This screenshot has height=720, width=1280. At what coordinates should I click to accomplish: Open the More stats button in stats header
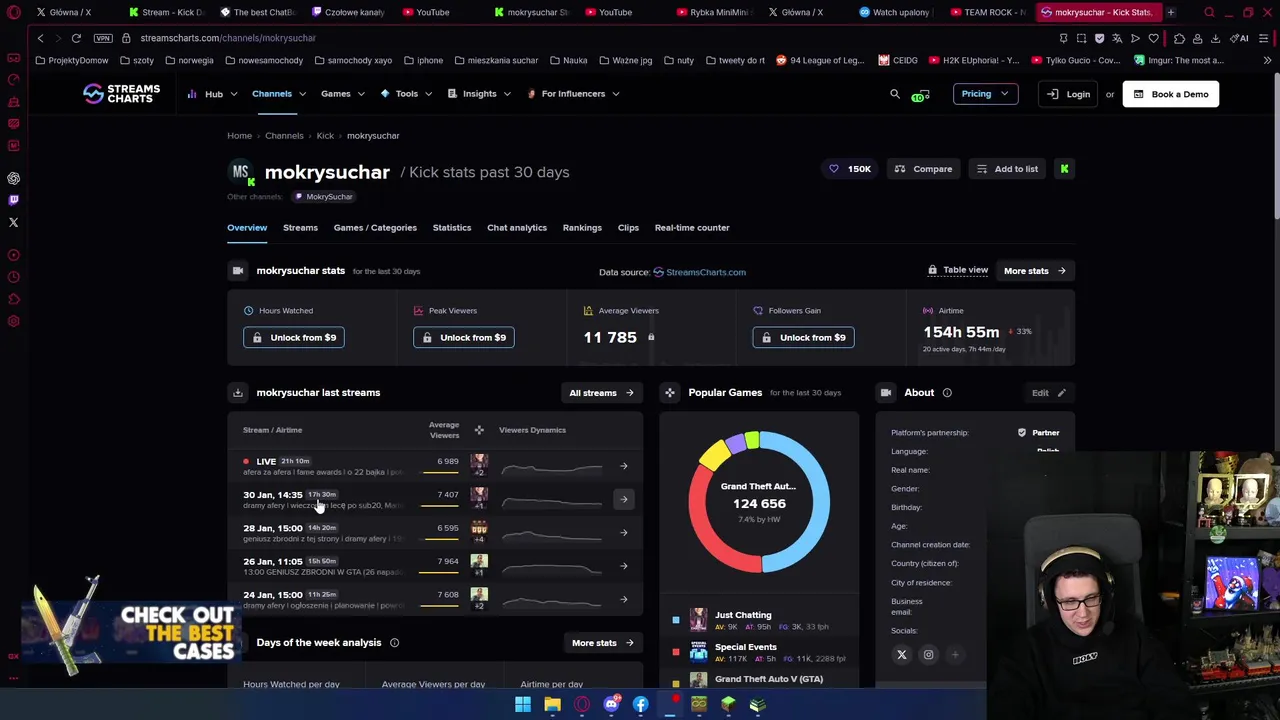[x=1035, y=271]
